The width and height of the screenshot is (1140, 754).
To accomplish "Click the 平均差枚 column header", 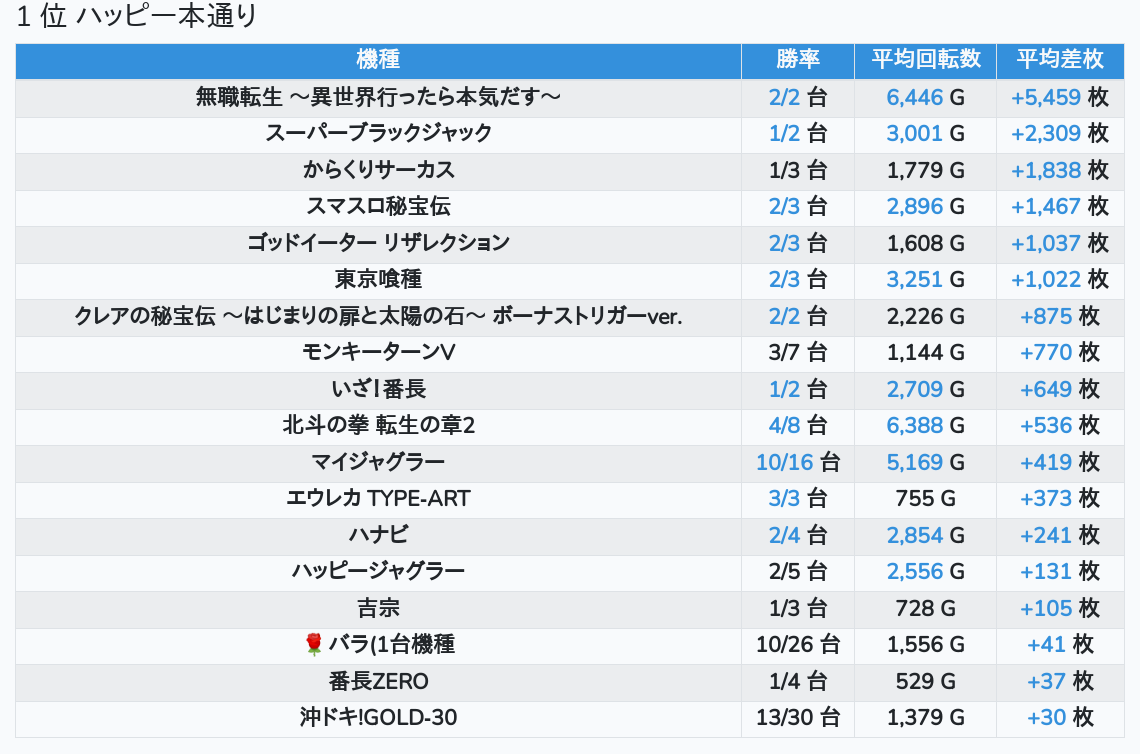I will (1060, 60).
